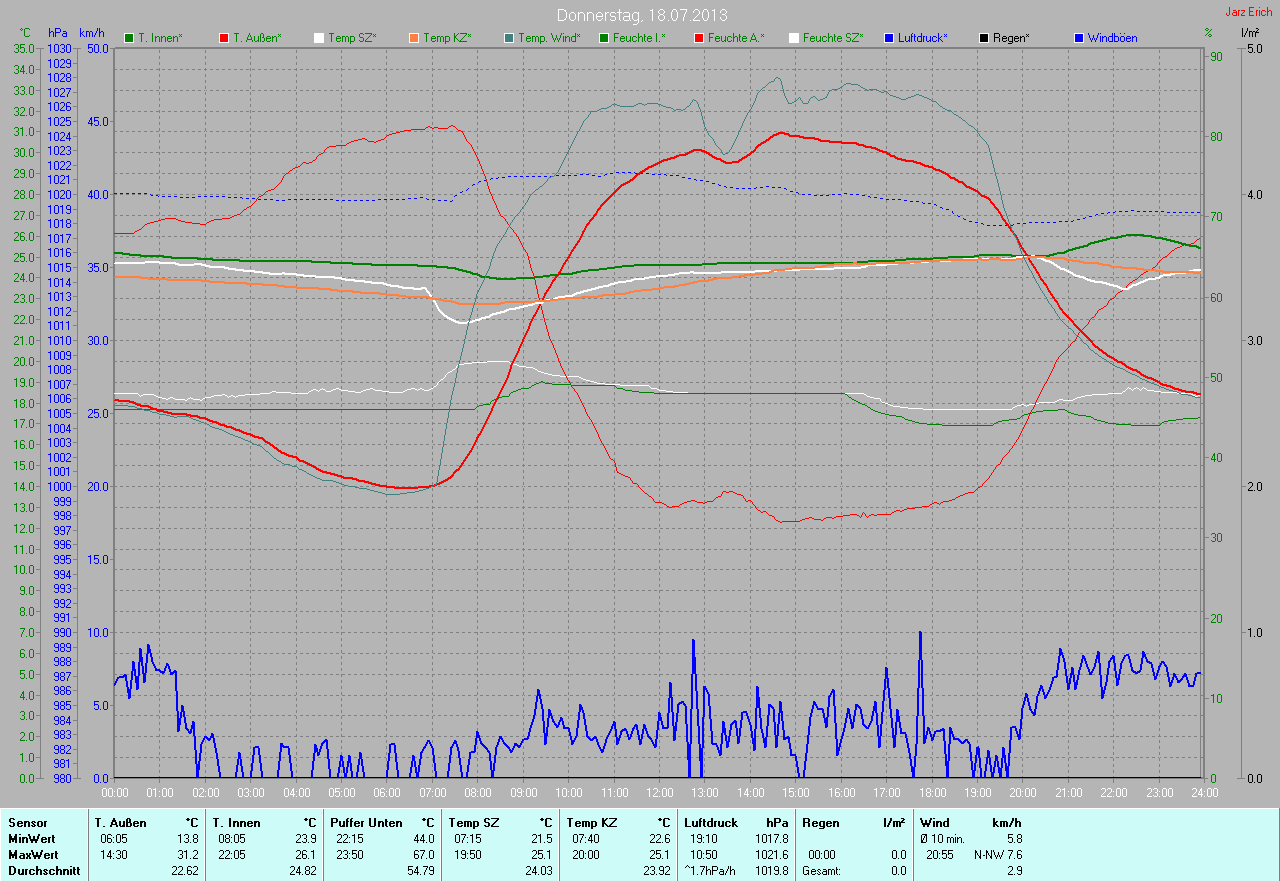Click the black Regen legend marker
The width and height of the screenshot is (1280, 881).
pyautogui.click(x=984, y=38)
